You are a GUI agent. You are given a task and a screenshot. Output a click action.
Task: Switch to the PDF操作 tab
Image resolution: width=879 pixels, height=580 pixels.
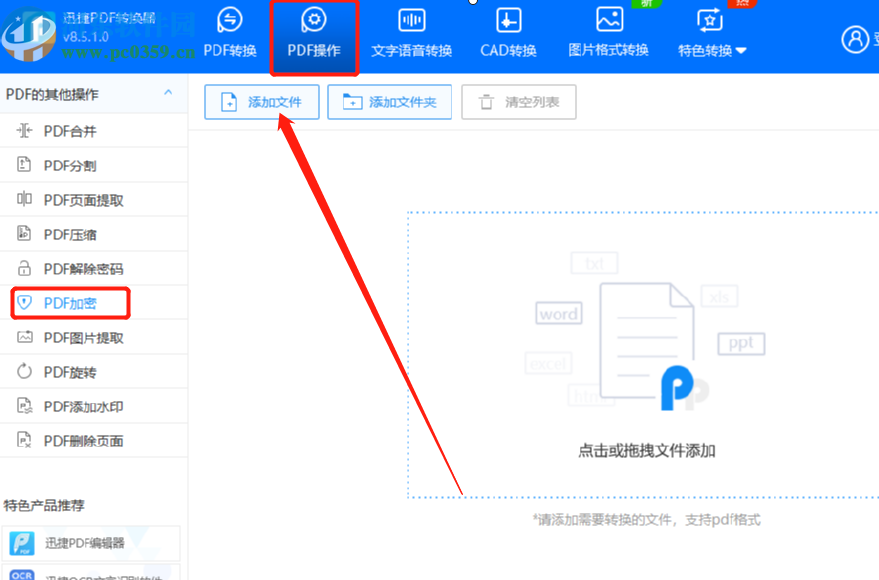pos(314,38)
